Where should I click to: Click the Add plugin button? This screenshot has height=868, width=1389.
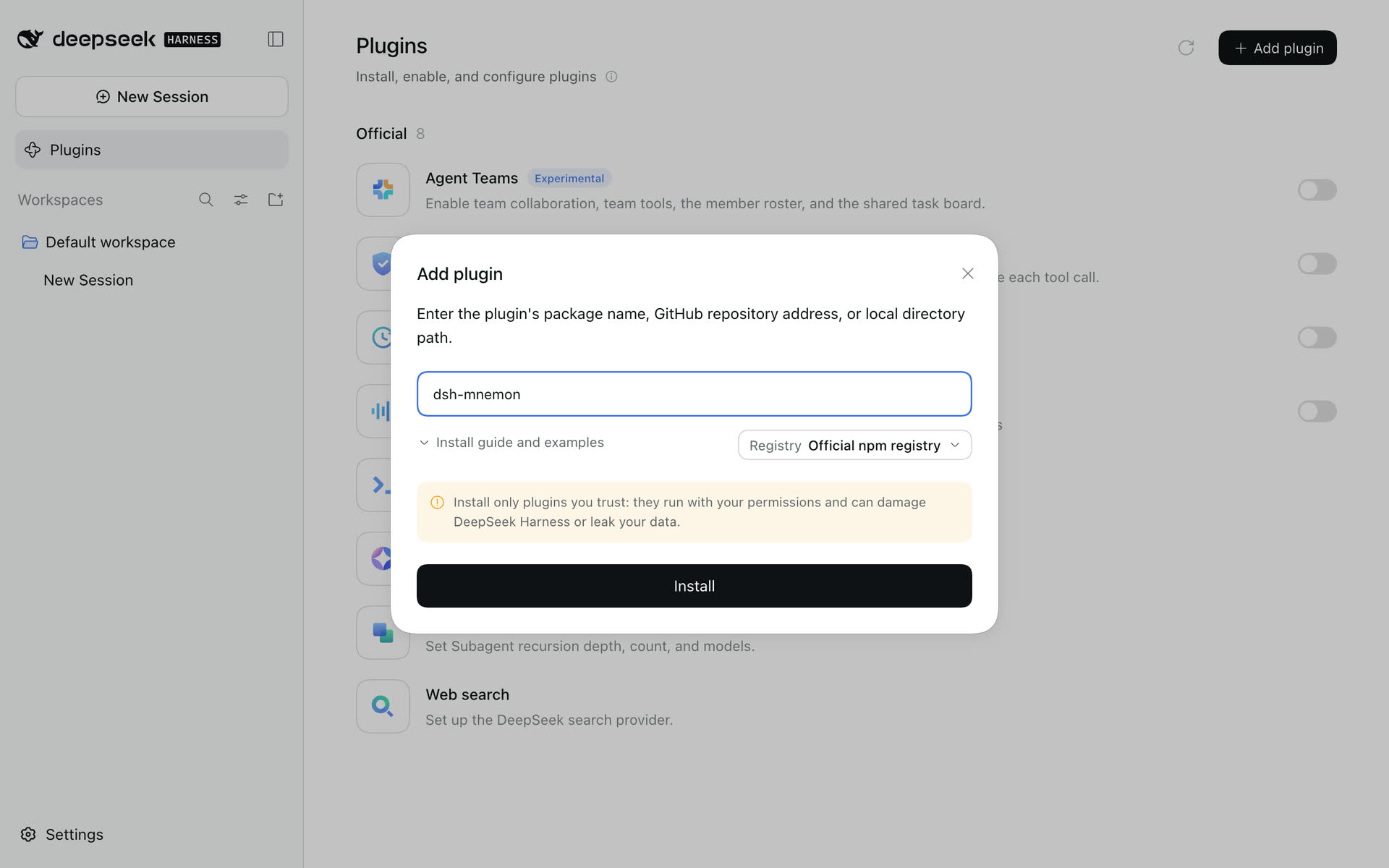point(1277,48)
